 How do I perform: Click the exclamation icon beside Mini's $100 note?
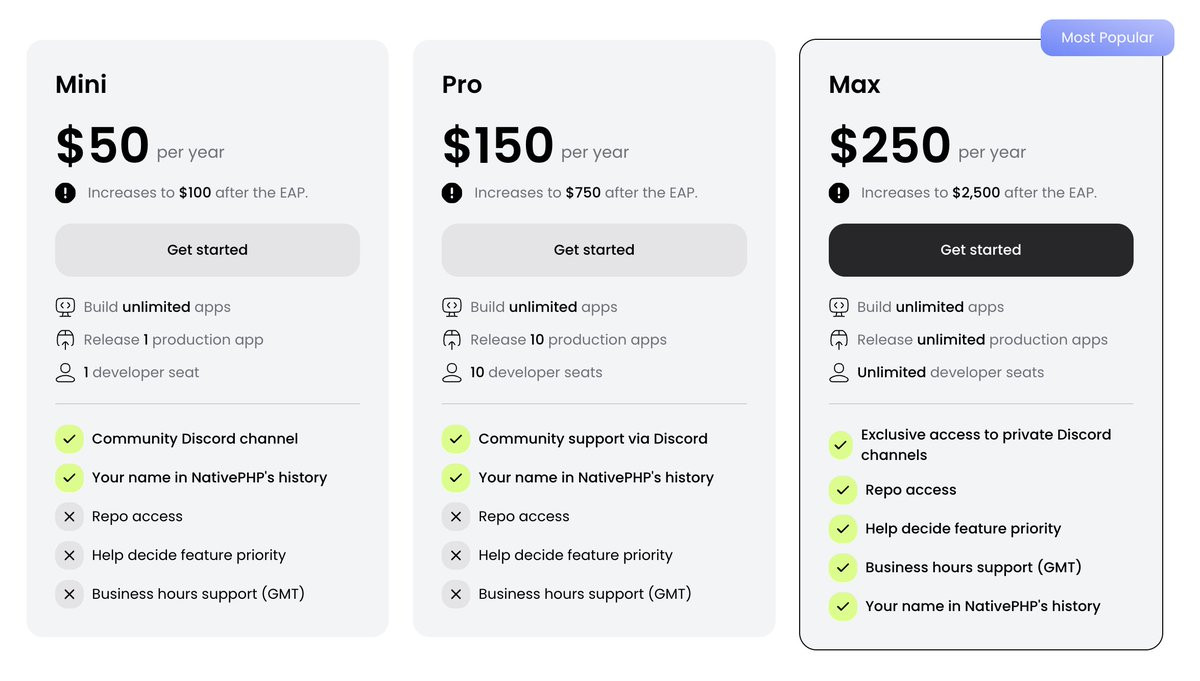tap(65, 193)
